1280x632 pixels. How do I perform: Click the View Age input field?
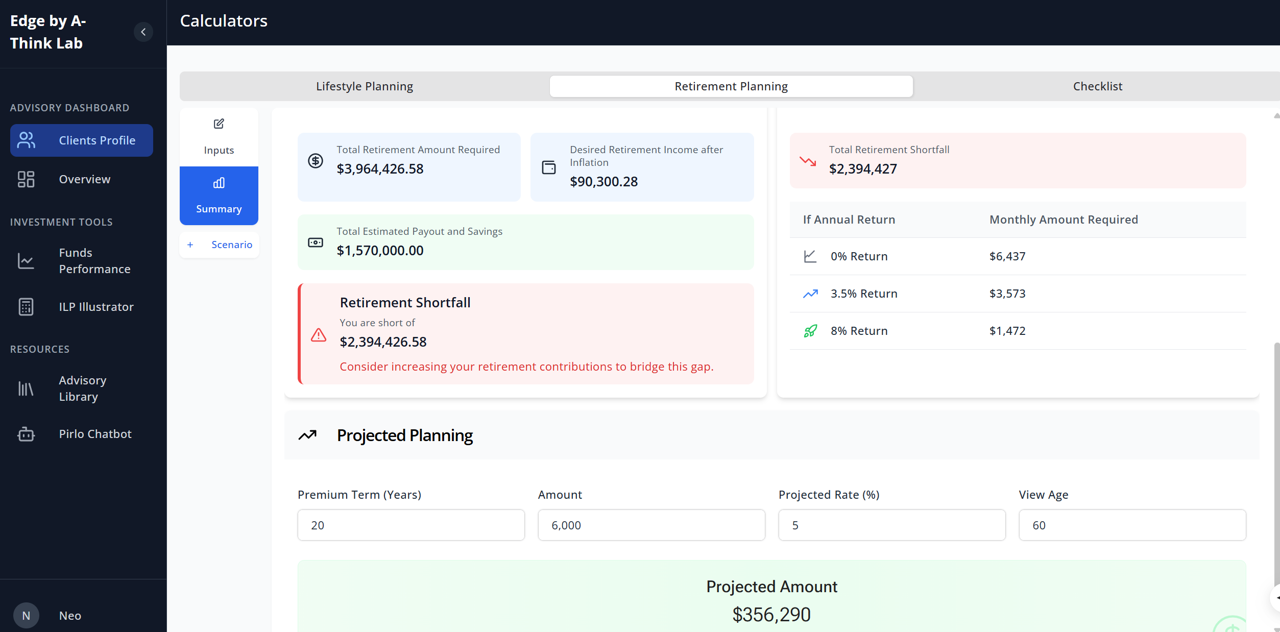(1132, 525)
